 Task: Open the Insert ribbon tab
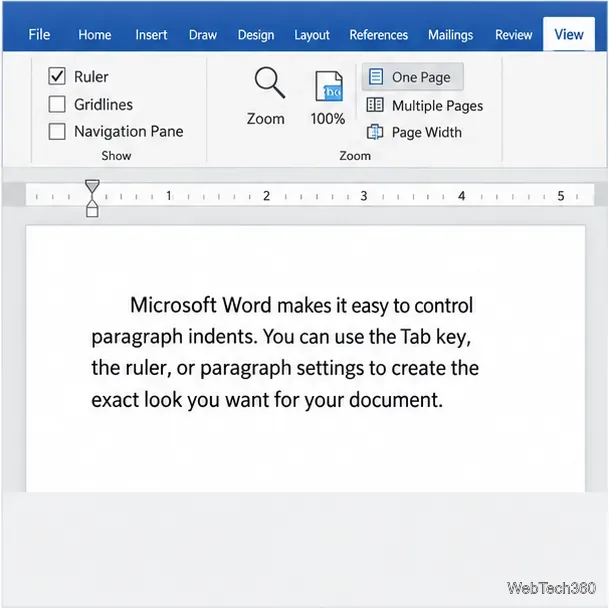(x=151, y=35)
